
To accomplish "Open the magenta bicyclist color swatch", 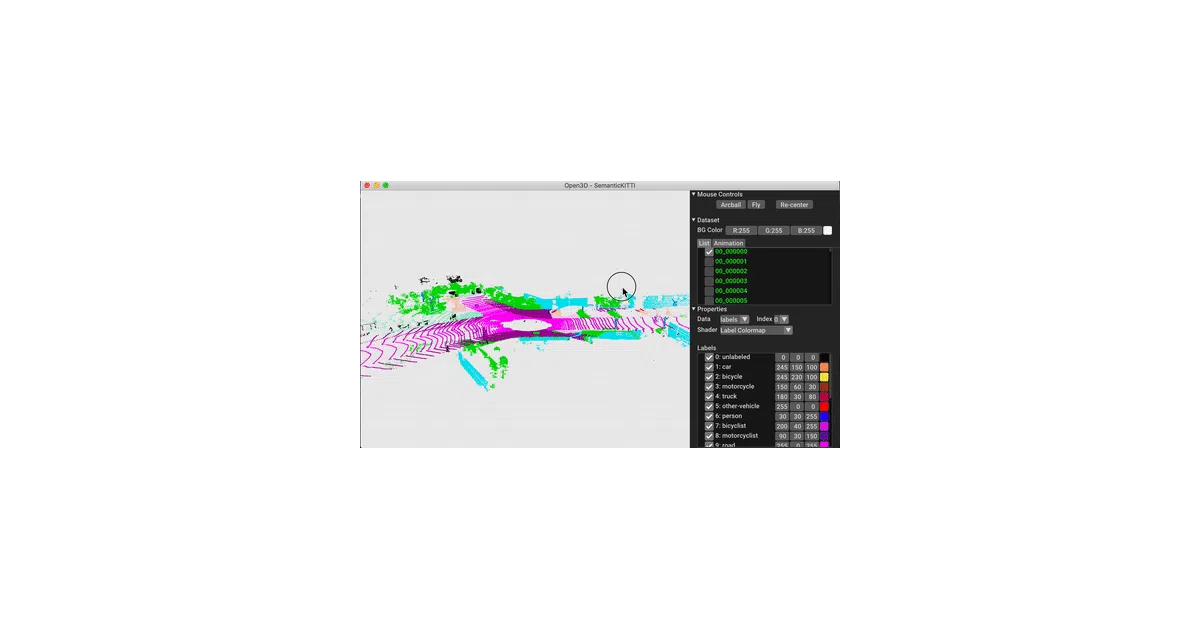I will pos(824,426).
